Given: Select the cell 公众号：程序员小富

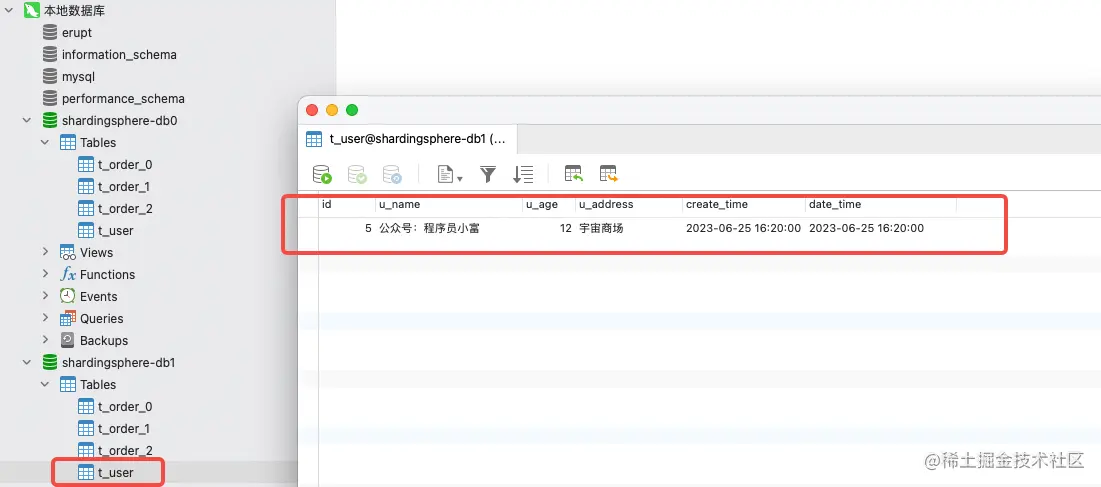Looking at the screenshot, I should coord(449,228).
